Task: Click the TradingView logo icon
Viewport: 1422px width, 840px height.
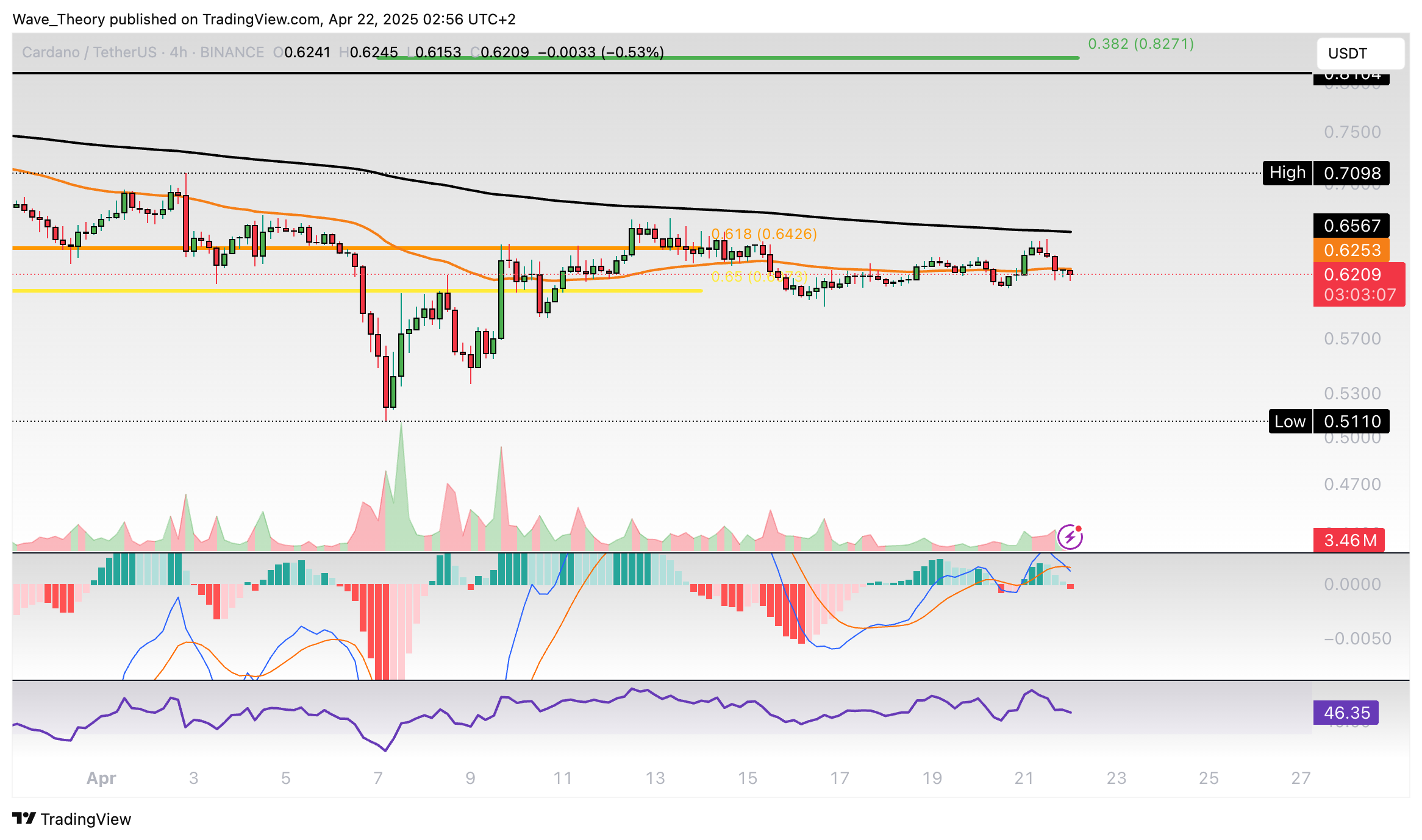Action: [24, 818]
